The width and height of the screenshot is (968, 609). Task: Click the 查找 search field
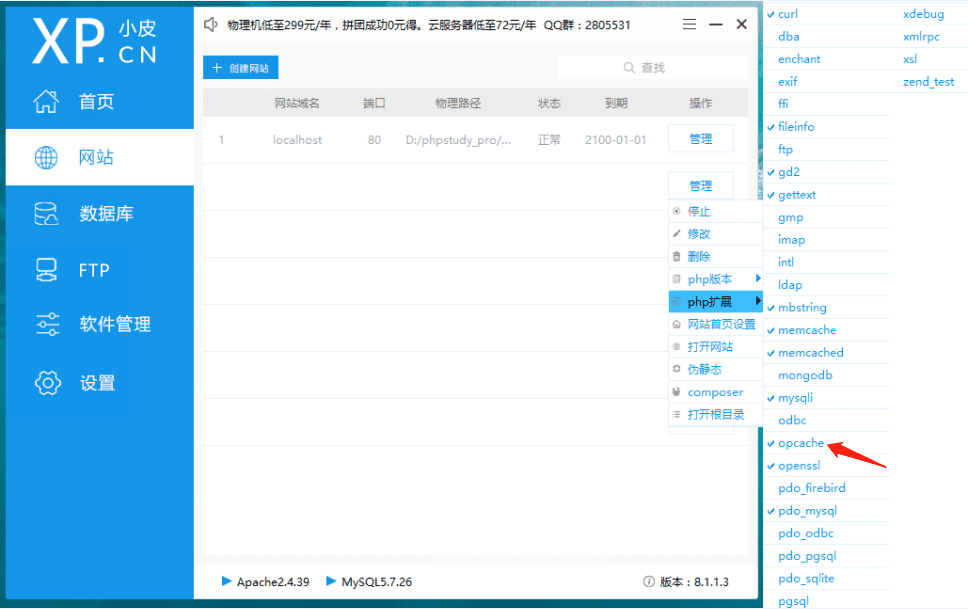pos(652,68)
